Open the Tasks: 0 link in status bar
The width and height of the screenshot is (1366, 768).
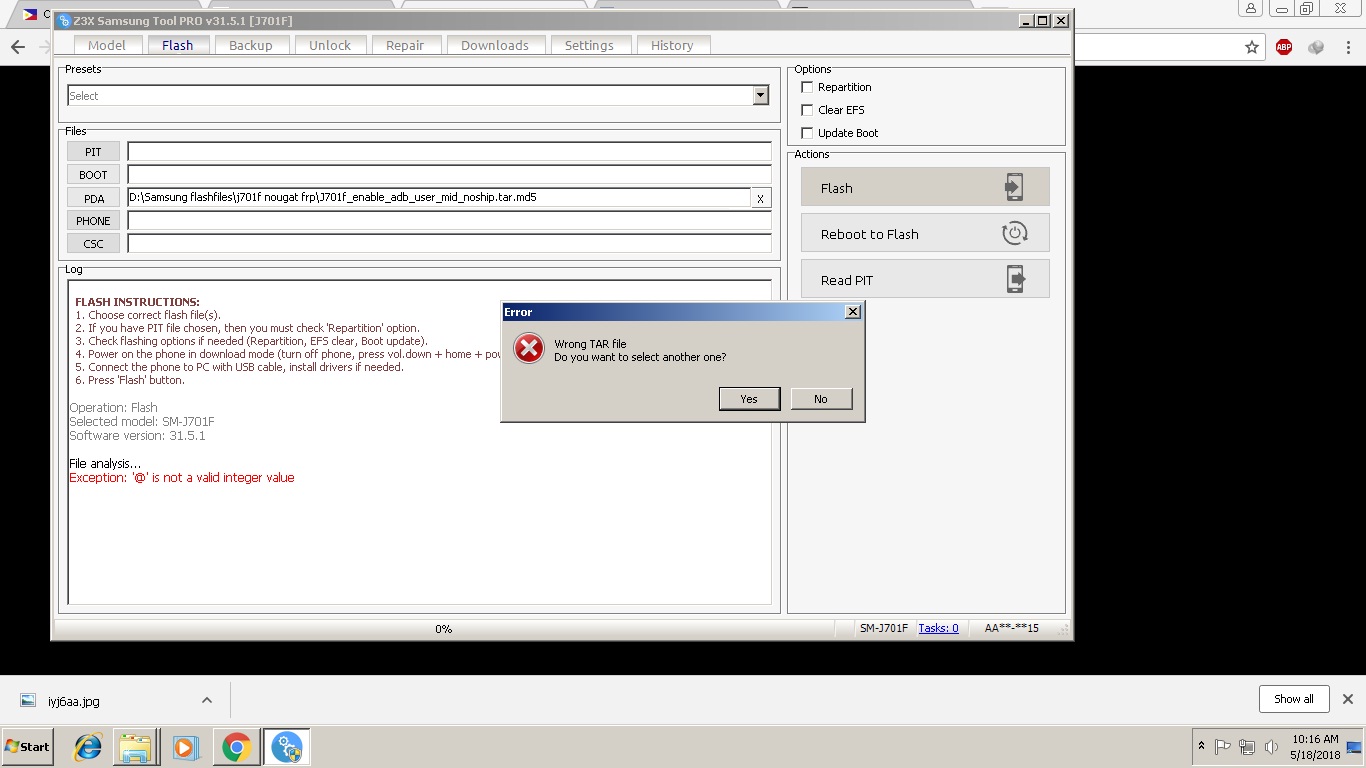tap(938, 628)
